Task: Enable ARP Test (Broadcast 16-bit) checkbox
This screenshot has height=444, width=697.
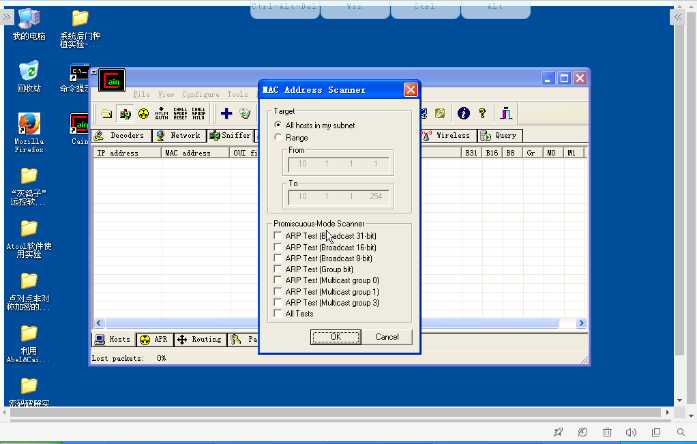Action: pyautogui.click(x=277, y=247)
